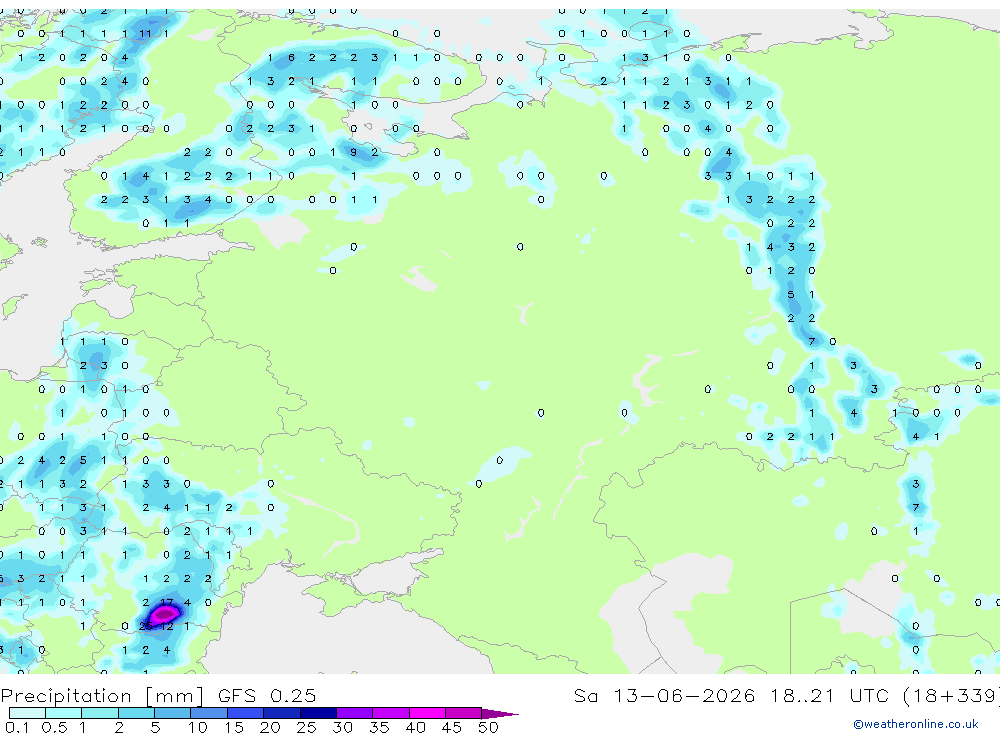Click the 1–2 mm legend swatch

[x=99, y=713]
